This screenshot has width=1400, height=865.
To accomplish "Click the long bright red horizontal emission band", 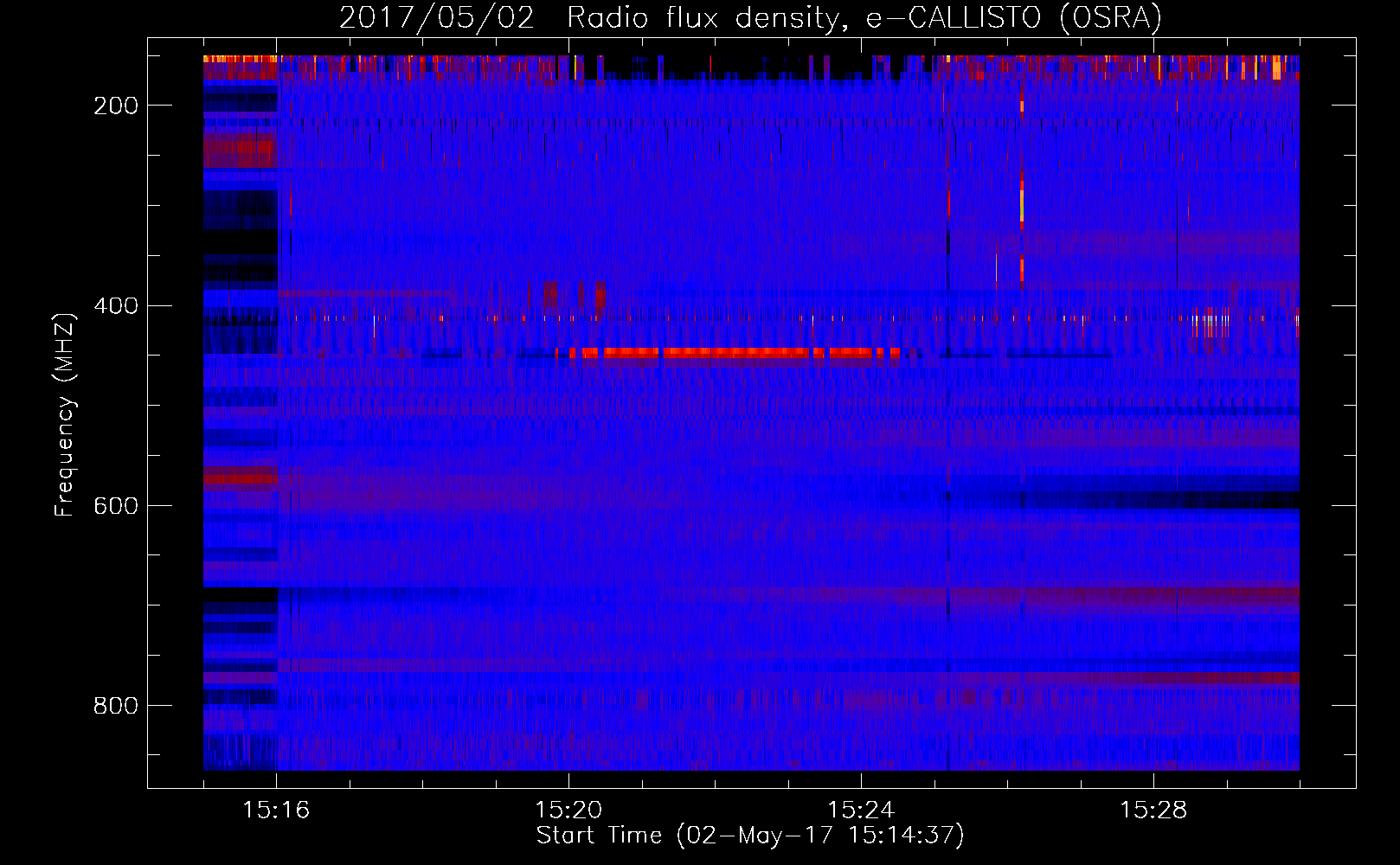I will click(x=727, y=352).
